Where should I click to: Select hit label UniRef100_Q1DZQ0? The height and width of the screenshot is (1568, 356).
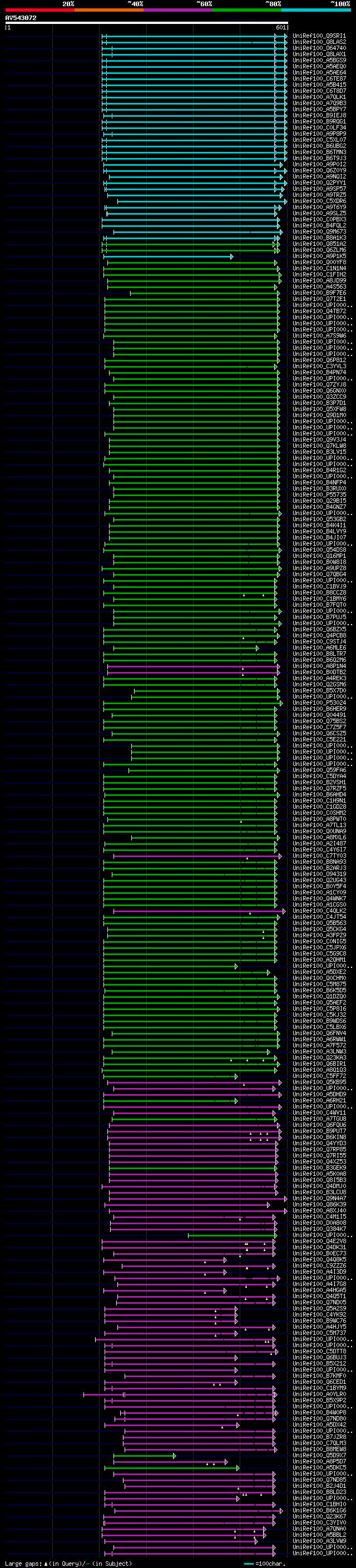click(319, 996)
